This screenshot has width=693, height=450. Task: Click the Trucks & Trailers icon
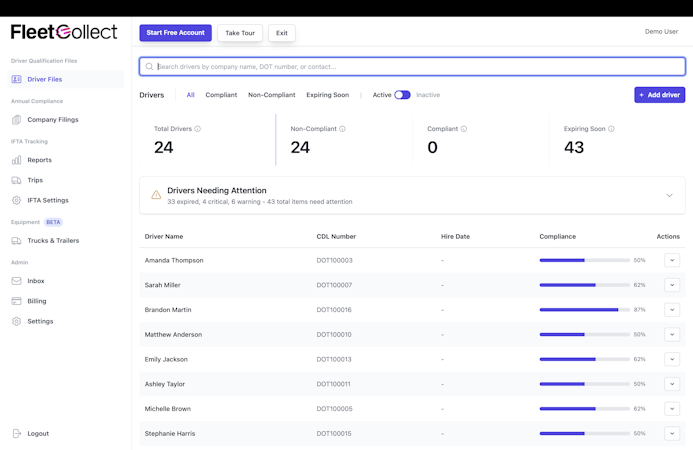pyautogui.click(x=16, y=241)
